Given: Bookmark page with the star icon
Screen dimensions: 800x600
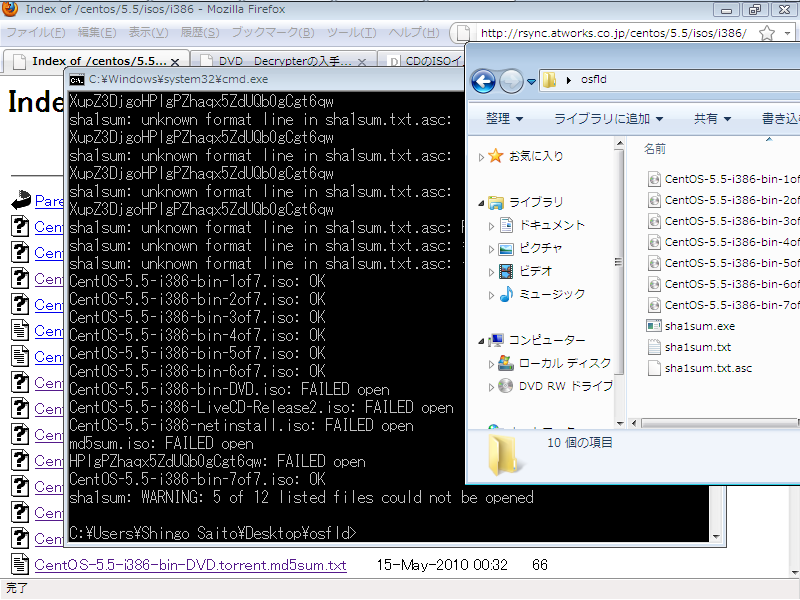Looking at the screenshot, I should pyautogui.click(x=766, y=33).
